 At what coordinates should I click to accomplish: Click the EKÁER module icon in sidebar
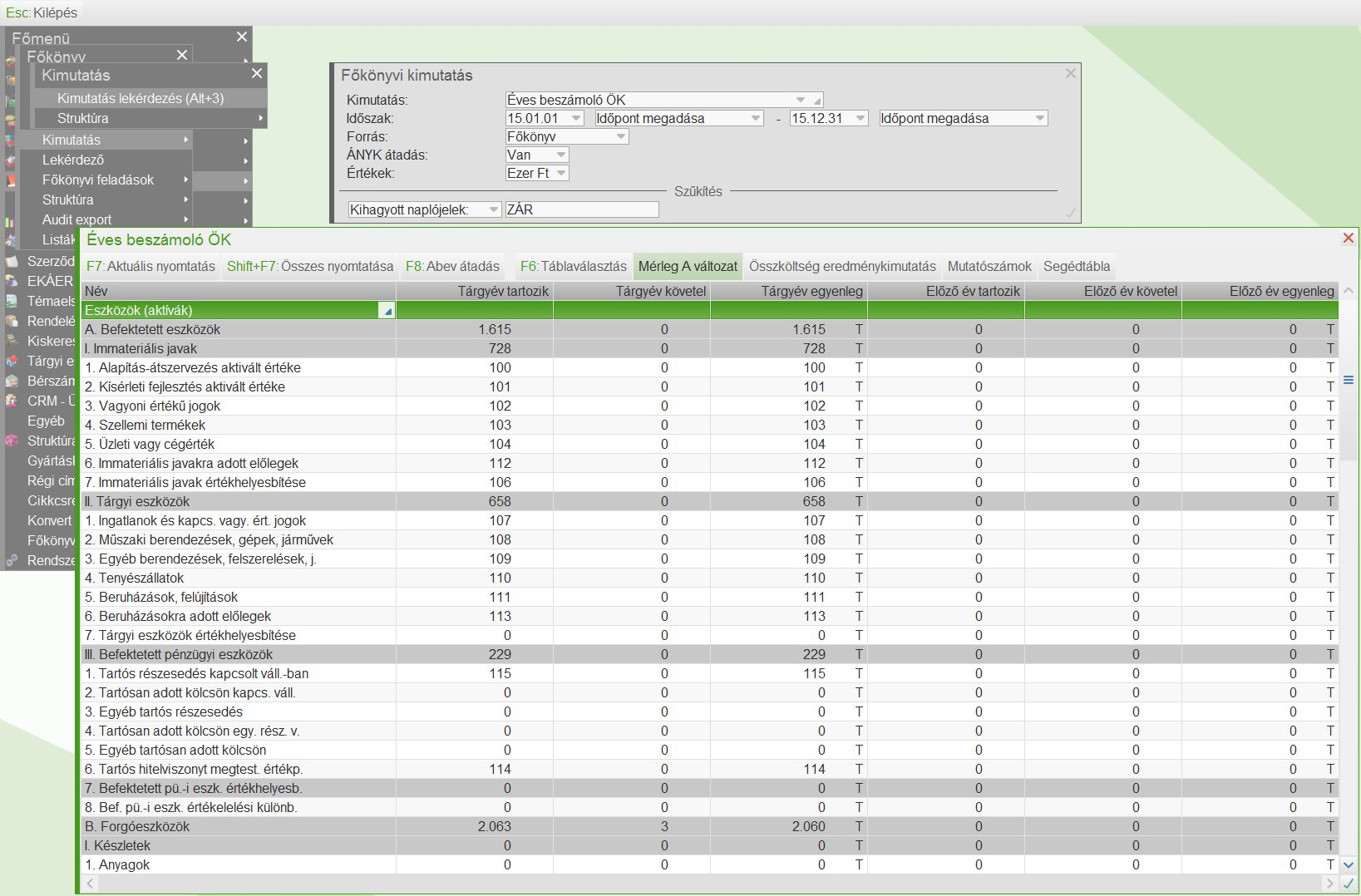tap(12, 281)
